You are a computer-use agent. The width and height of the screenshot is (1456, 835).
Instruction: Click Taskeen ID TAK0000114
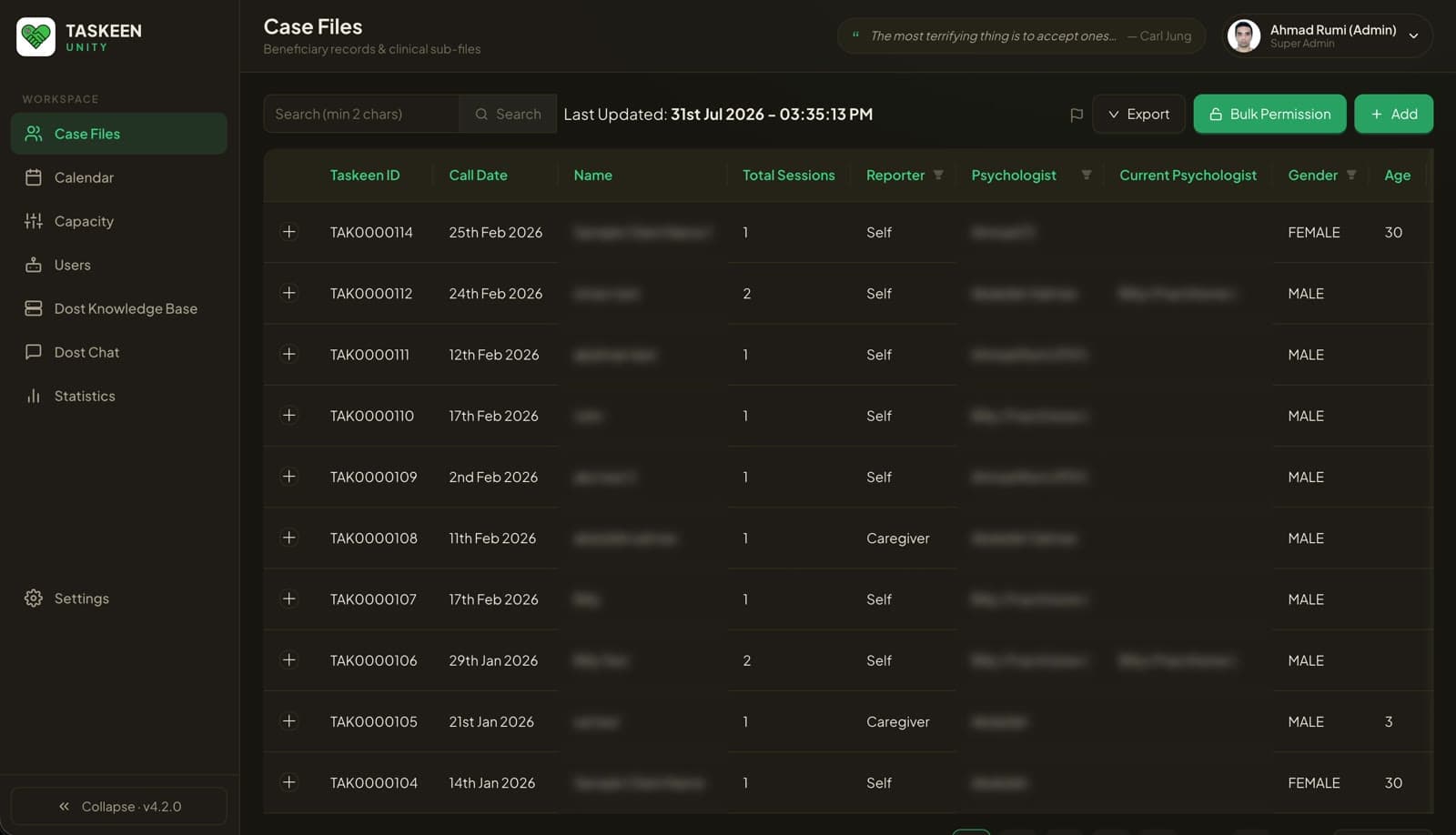(x=371, y=232)
